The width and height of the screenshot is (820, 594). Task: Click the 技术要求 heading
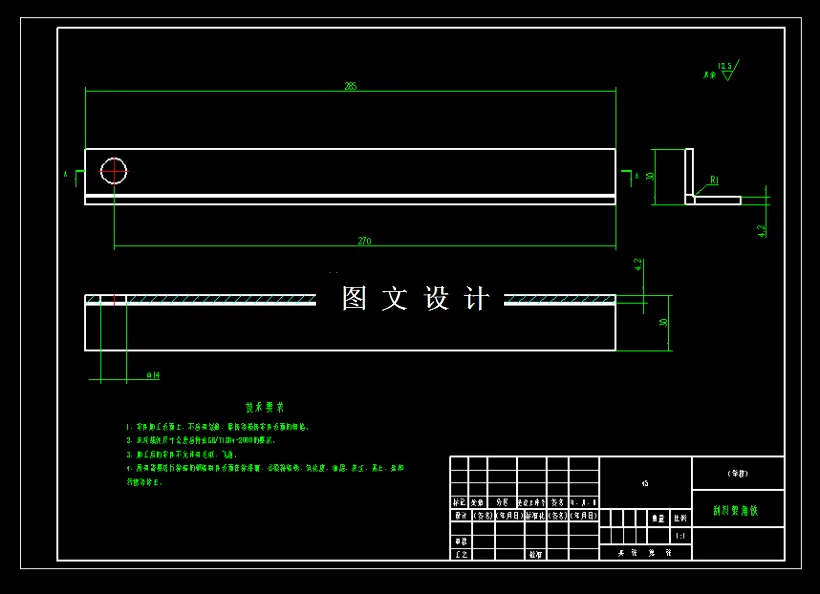265,407
